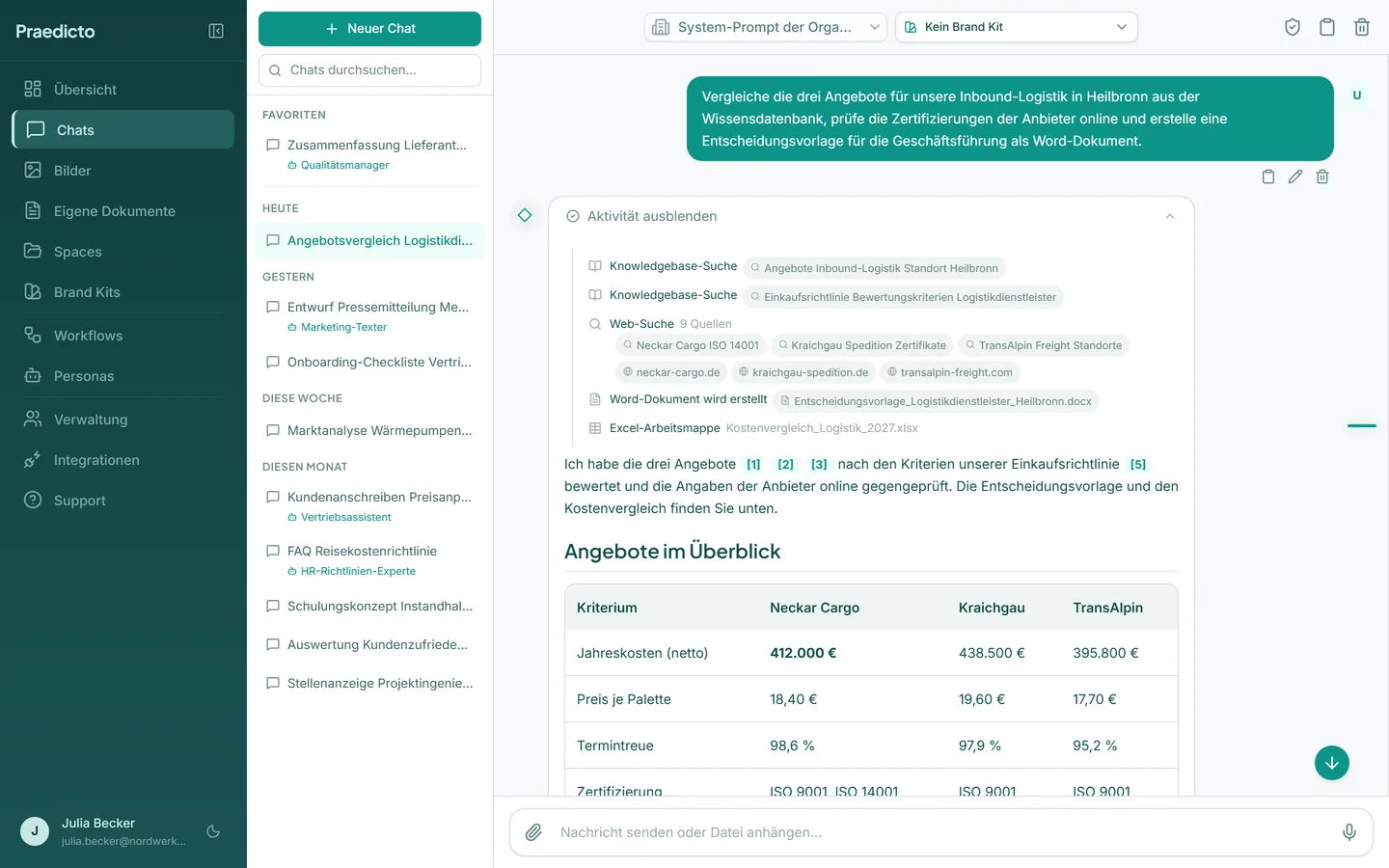Viewport: 1389px width, 868px height.
Task: Click the Kraichgau Spedition Zertifikate search chip
Action: click(862, 345)
